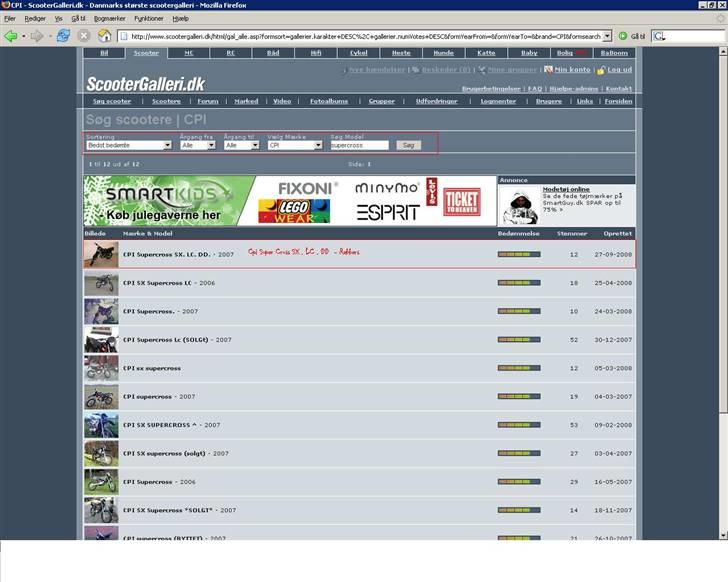Viewport: 728px width, 582px height.
Task: Go to the browser Home icon
Action: [105, 36]
